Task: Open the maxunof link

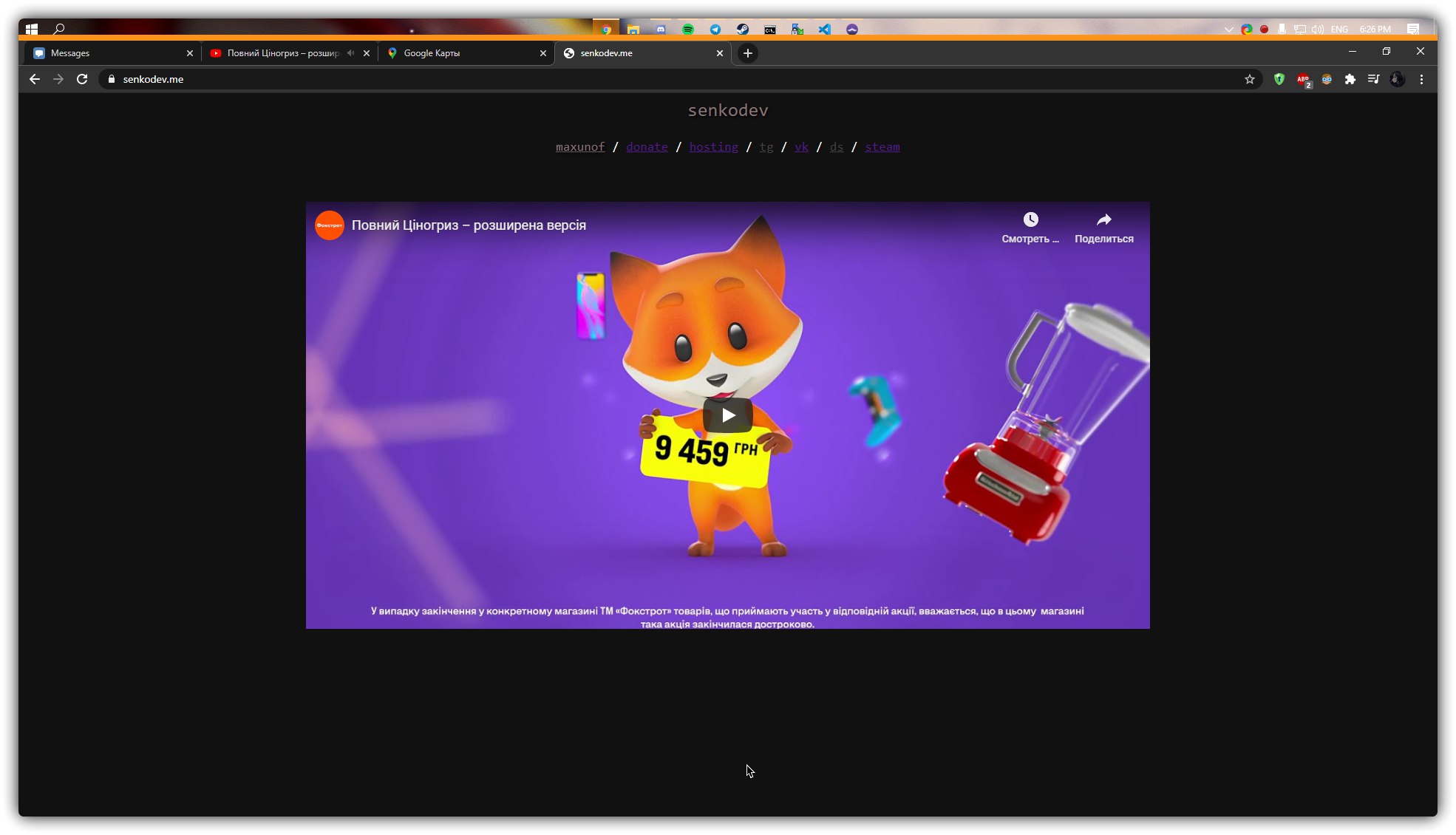Action: click(x=580, y=147)
